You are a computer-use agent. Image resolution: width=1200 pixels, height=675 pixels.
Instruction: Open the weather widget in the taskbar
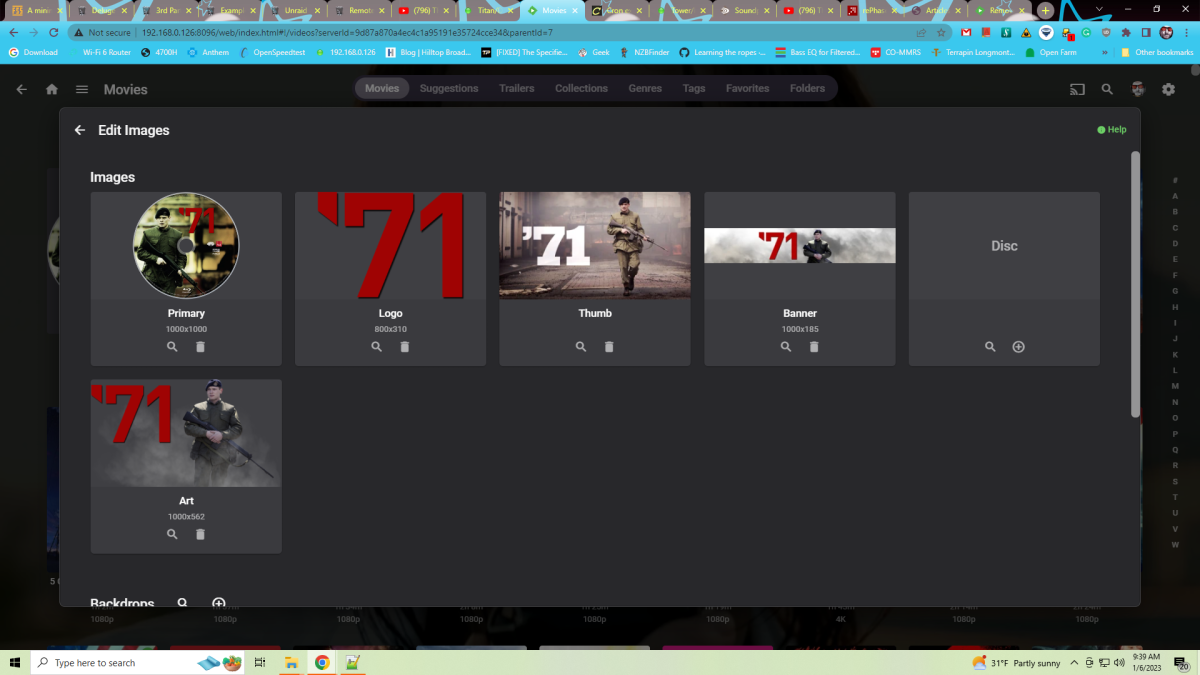(x=1011, y=662)
